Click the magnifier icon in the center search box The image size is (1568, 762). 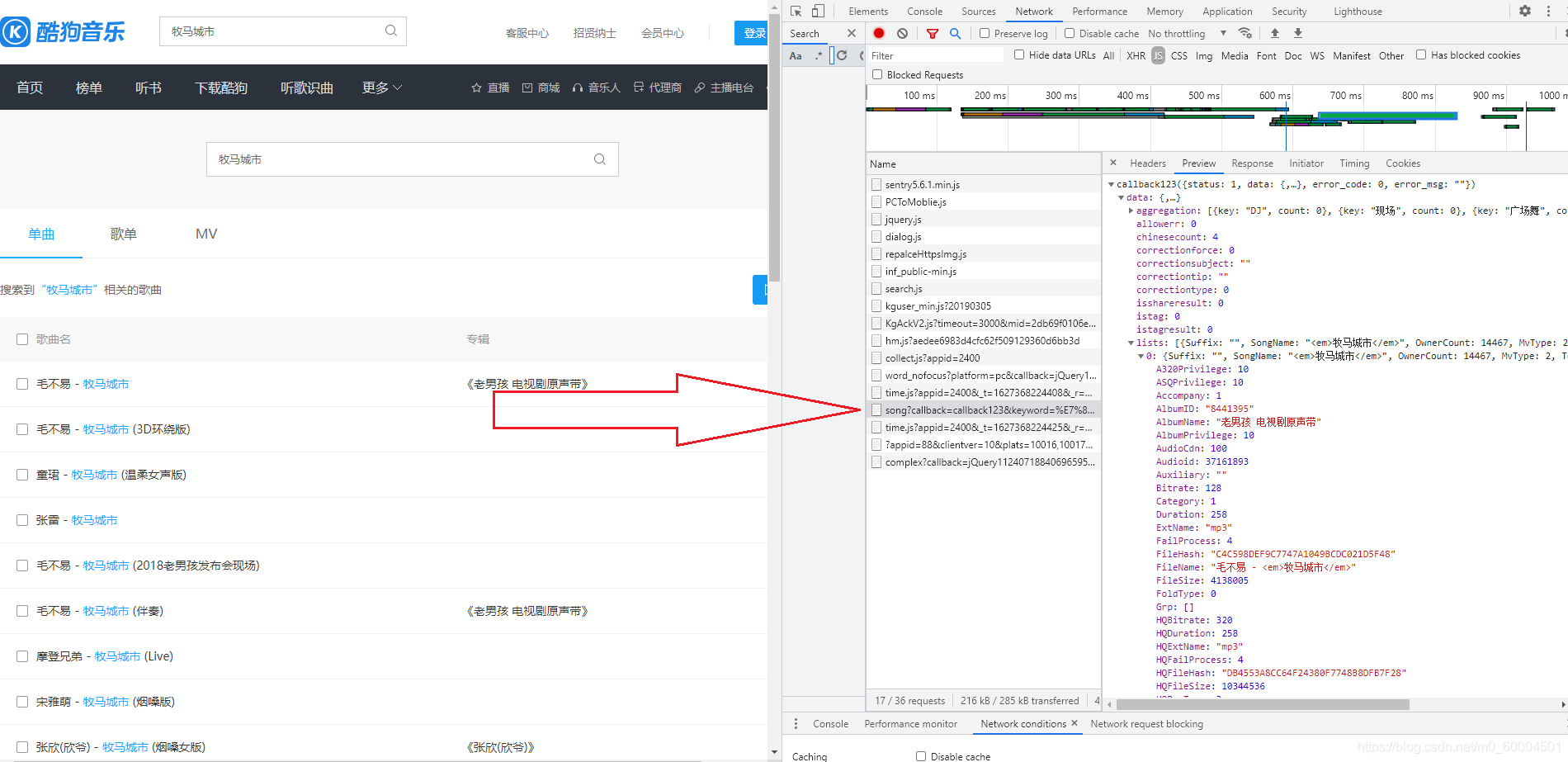click(x=600, y=159)
